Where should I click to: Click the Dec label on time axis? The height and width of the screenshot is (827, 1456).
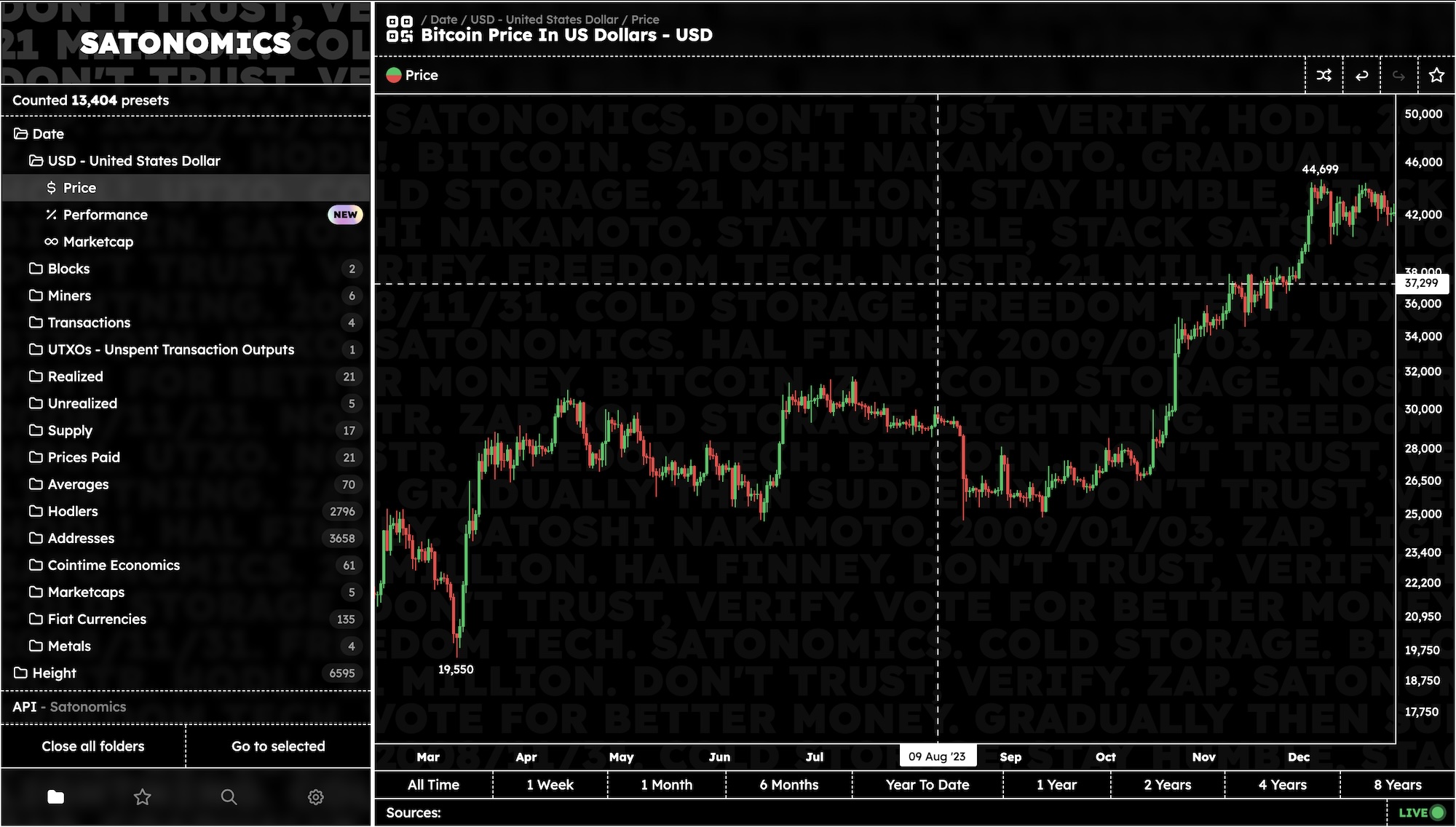1299,757
